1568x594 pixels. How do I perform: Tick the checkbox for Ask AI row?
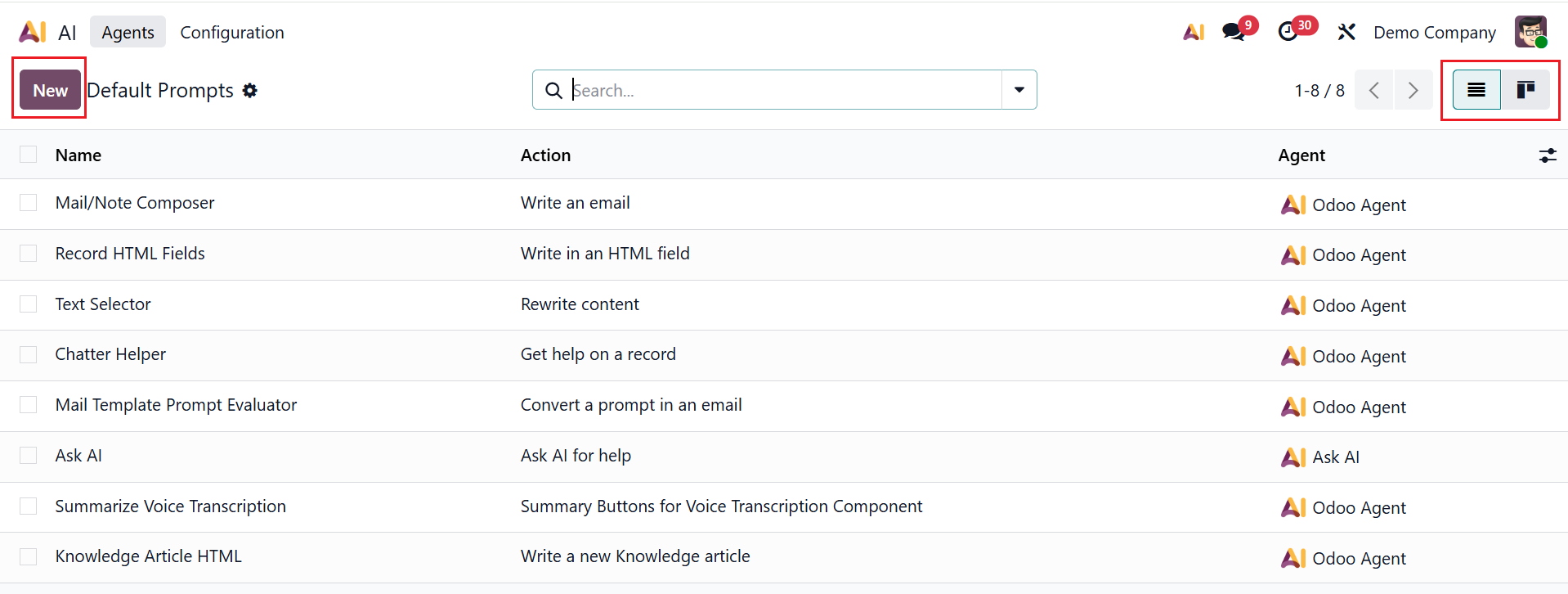coord(29,456)
